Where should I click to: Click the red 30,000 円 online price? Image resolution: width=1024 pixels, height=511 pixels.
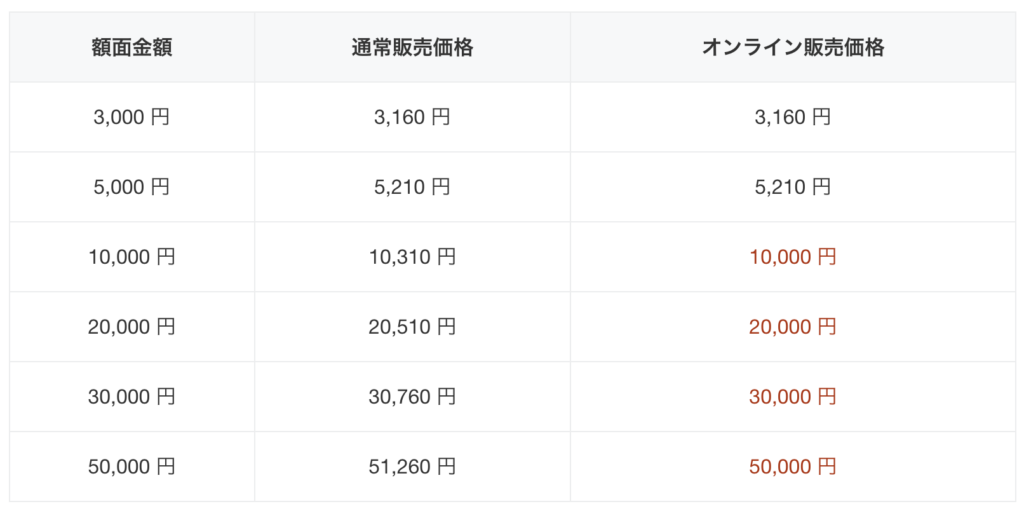pos(793,397)
